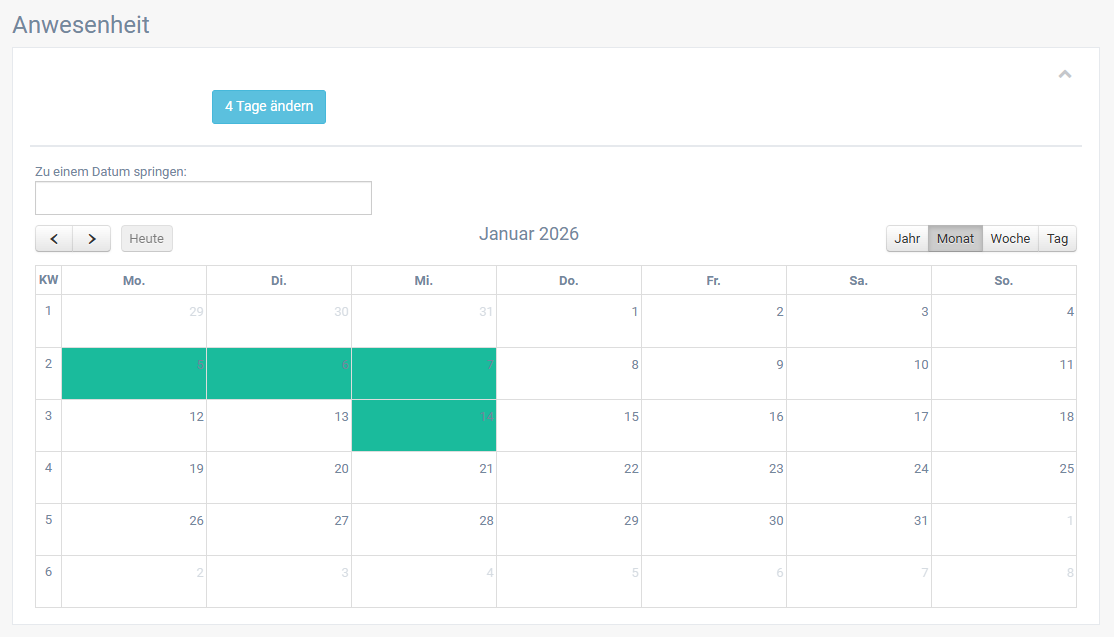Switch to Jahr view

(907, 239)
